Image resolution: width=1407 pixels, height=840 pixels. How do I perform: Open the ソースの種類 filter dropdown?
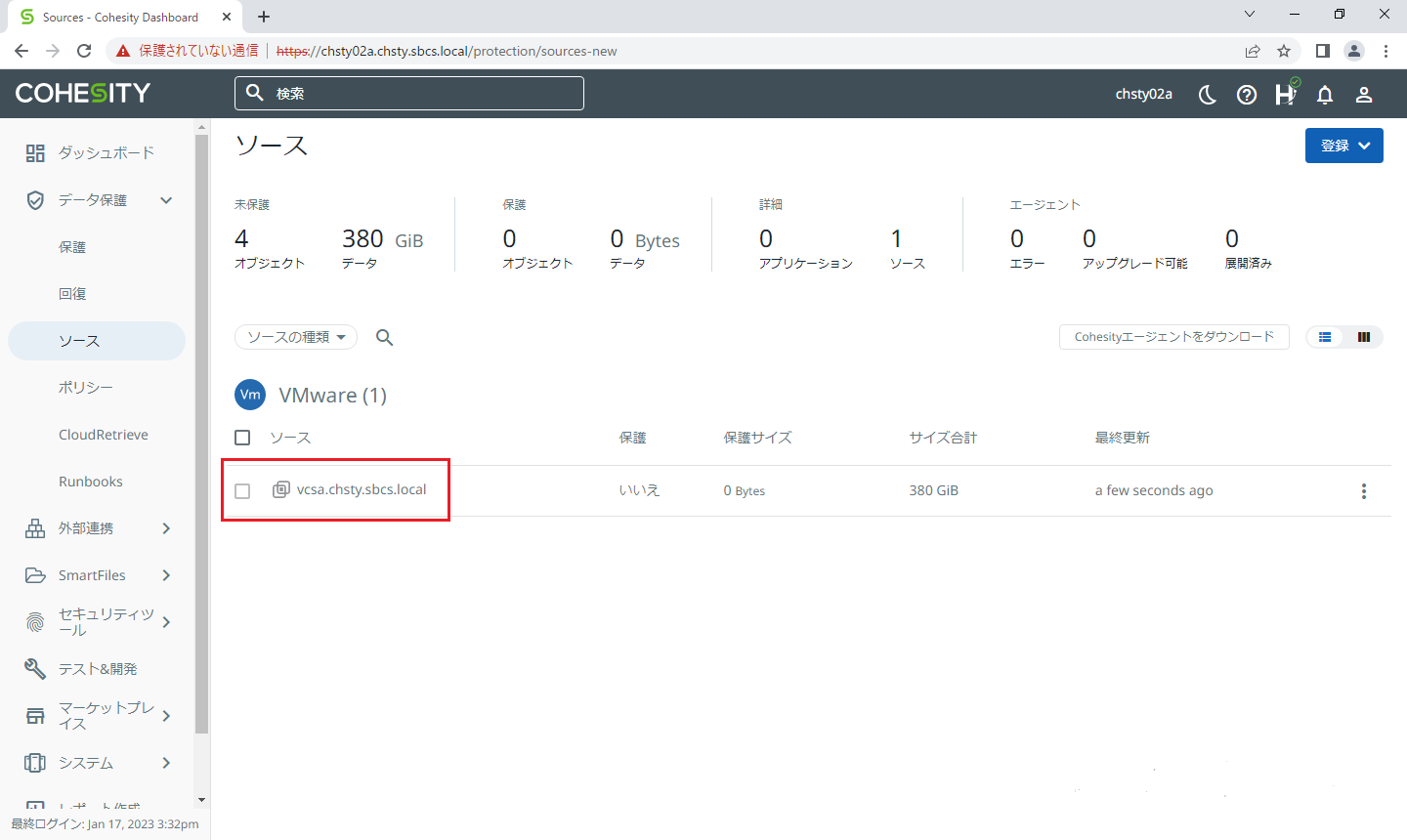click(x=296, y=337)
